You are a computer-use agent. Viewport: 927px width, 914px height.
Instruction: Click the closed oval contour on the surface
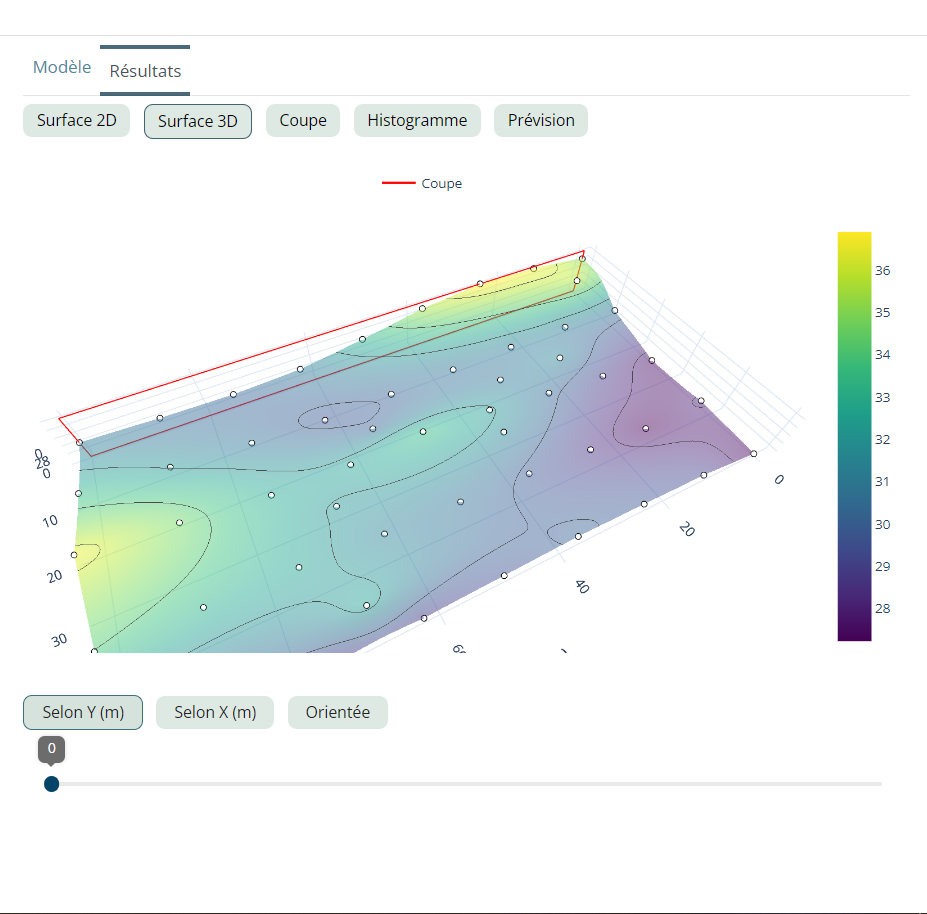click(x=338, y=416)
